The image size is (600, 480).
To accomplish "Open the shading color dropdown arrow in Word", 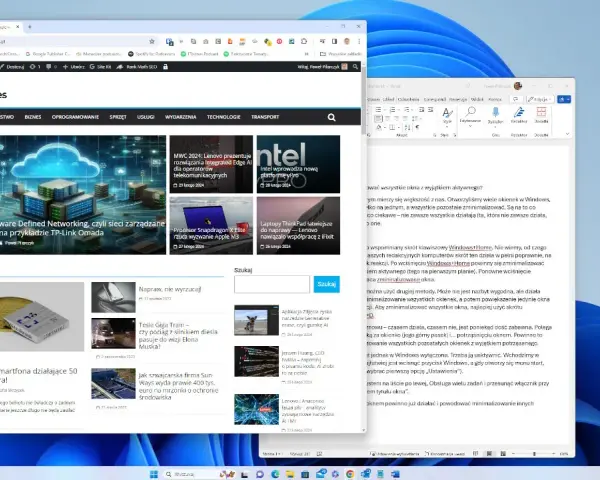I will pos(384,127).
